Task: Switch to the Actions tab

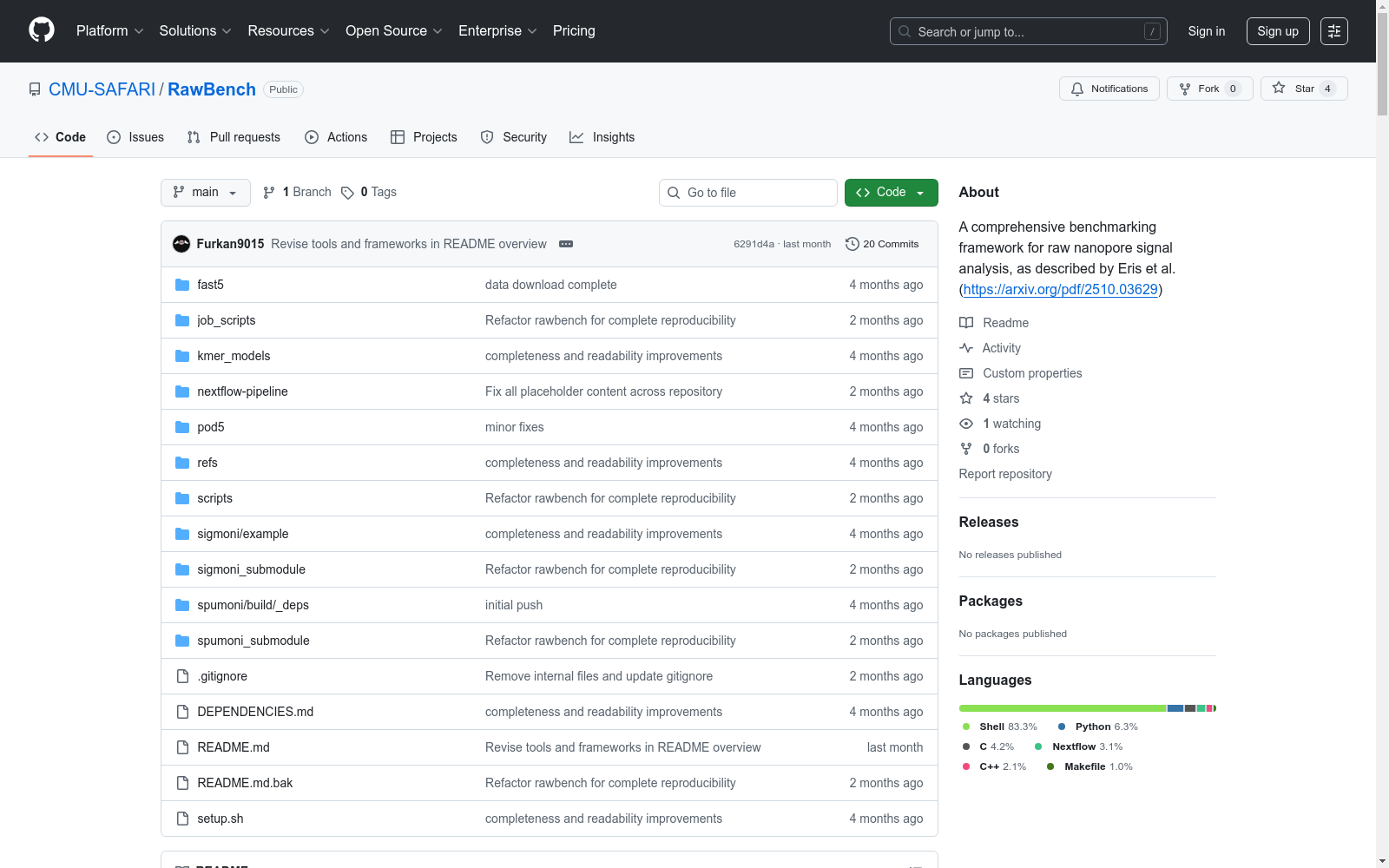Action: [x=336, y=137]
